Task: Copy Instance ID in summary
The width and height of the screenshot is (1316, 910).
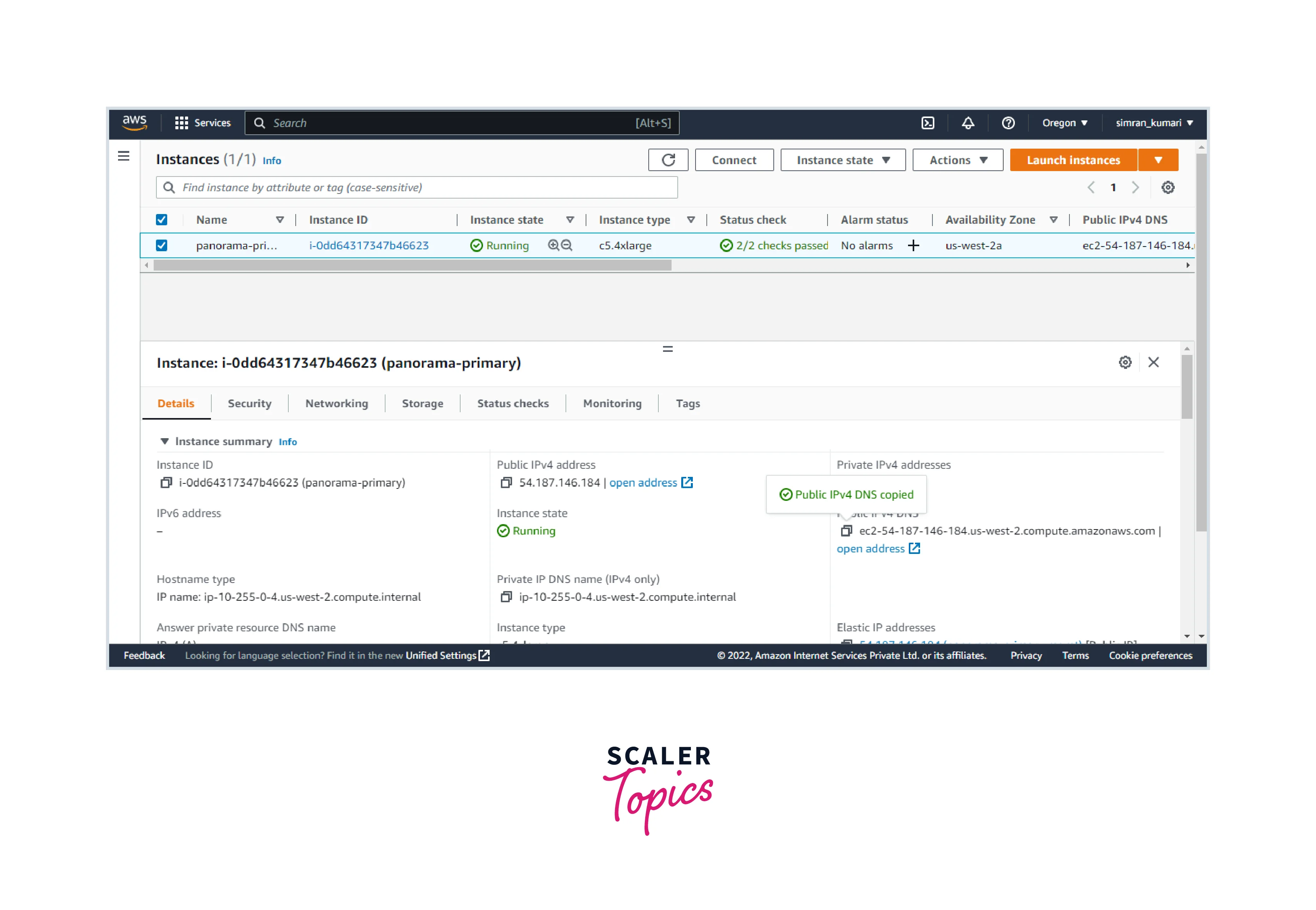Action: point(166,483)
